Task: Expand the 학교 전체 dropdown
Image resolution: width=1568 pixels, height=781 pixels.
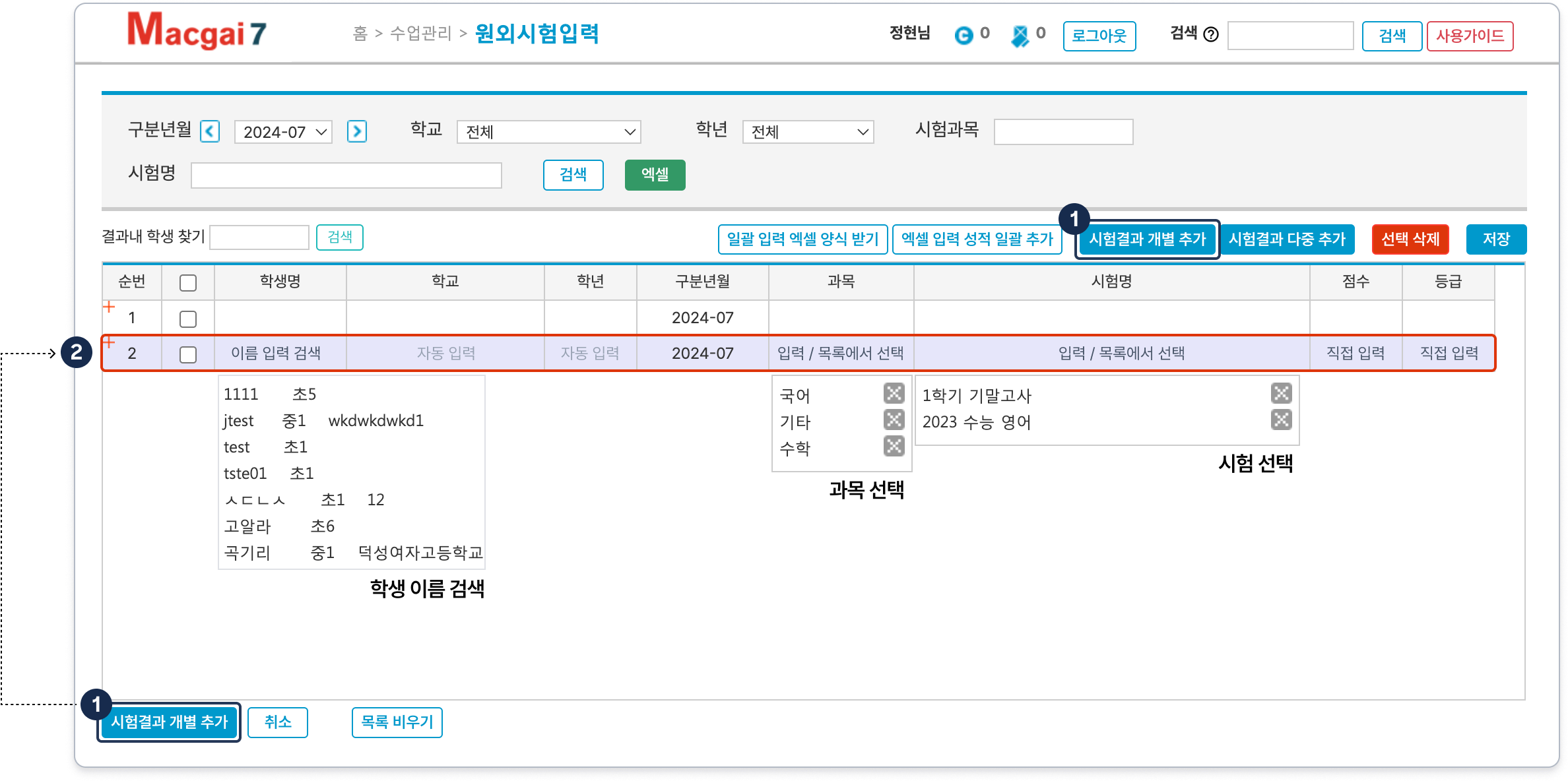Action: tap(548, 132)
